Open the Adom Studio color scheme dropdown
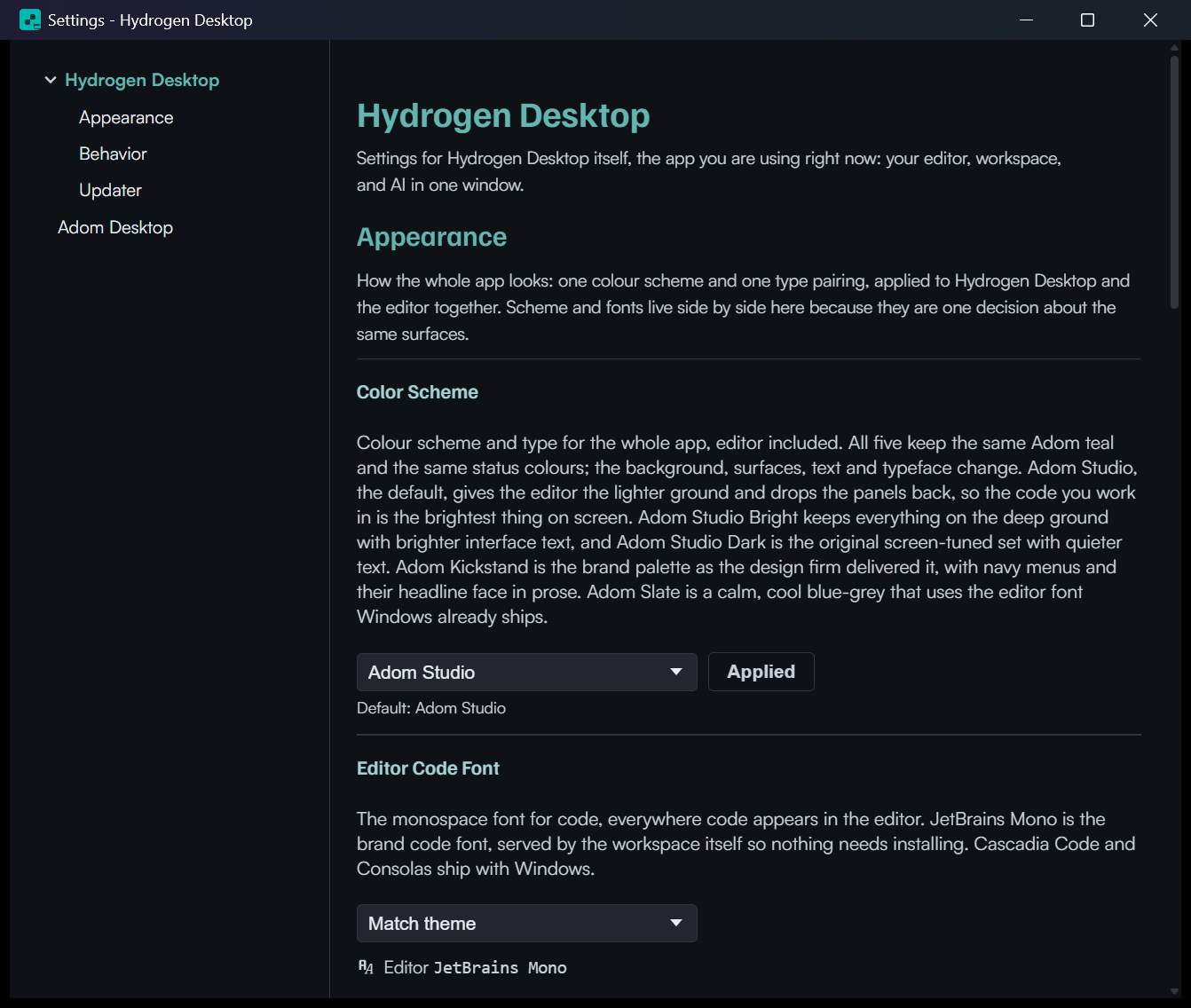This screenshot has width=1191, height=1008. point(527,672)
